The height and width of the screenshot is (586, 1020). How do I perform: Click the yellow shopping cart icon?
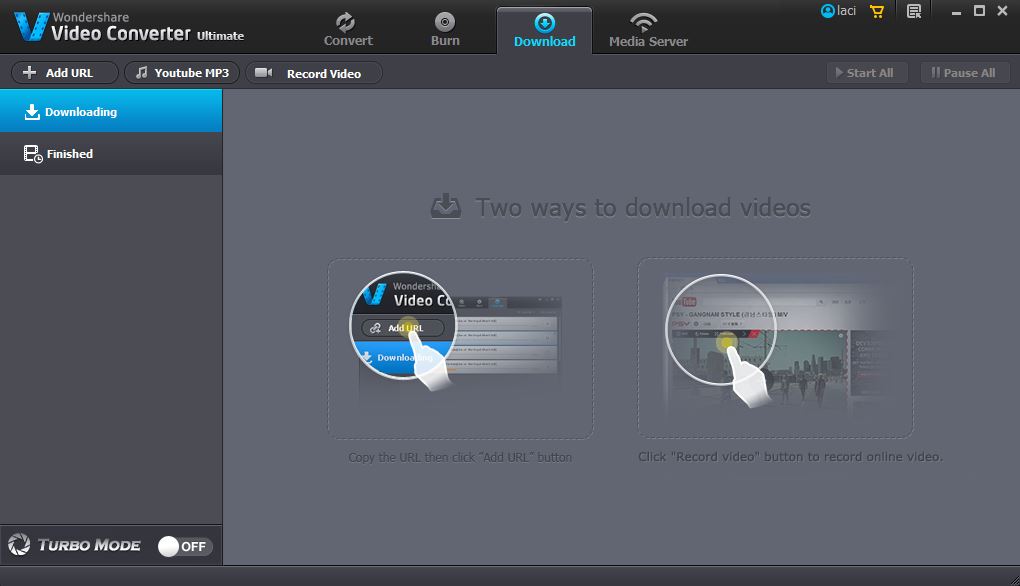pyautogui.click(x=877, y=11)
